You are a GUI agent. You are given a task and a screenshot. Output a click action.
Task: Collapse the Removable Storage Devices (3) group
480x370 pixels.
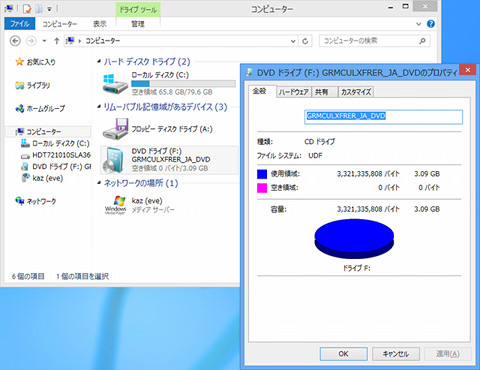tap(99, 107)
